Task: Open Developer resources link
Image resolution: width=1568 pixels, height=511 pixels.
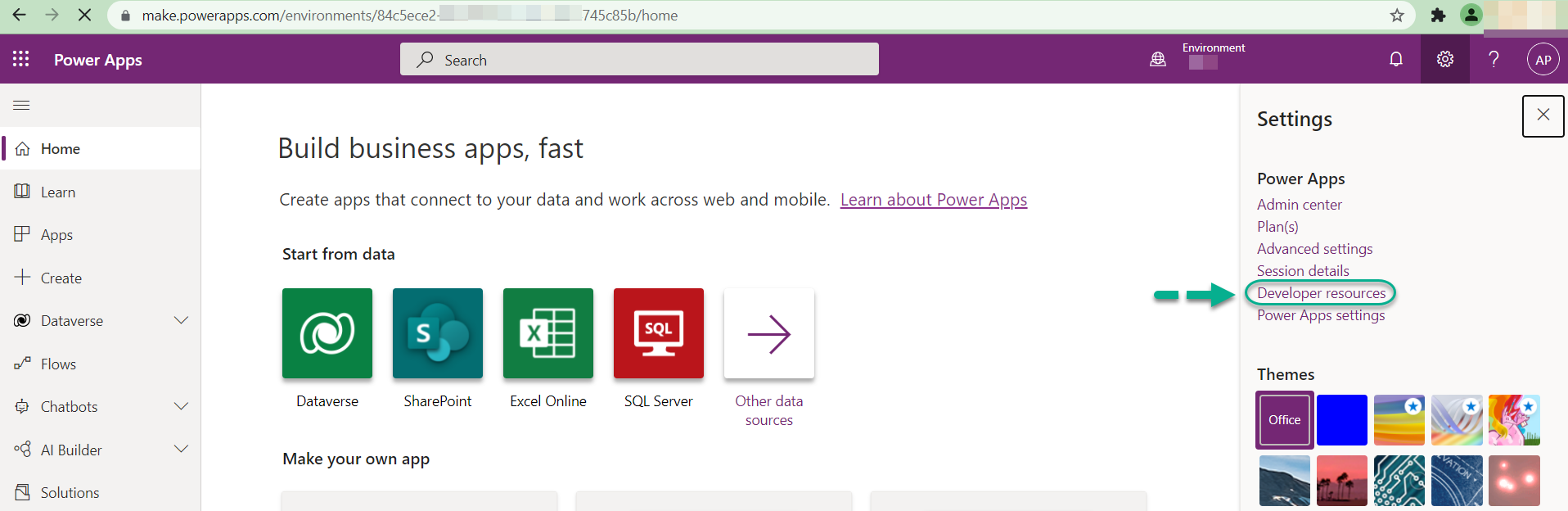Action: pyautogui.click(x=1321, y=293)
